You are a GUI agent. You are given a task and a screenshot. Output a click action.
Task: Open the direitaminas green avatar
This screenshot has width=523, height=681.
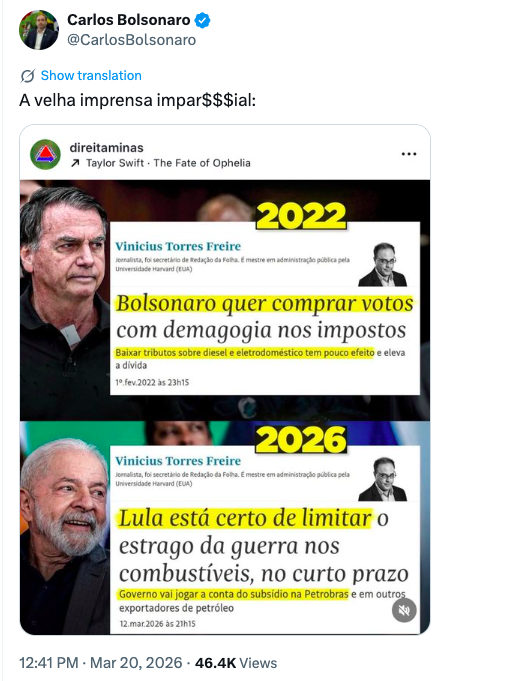click(x=45, y=154)
